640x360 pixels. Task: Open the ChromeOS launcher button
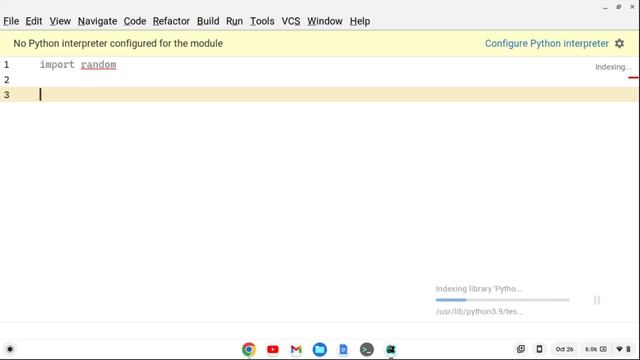[x=10, y=349]
